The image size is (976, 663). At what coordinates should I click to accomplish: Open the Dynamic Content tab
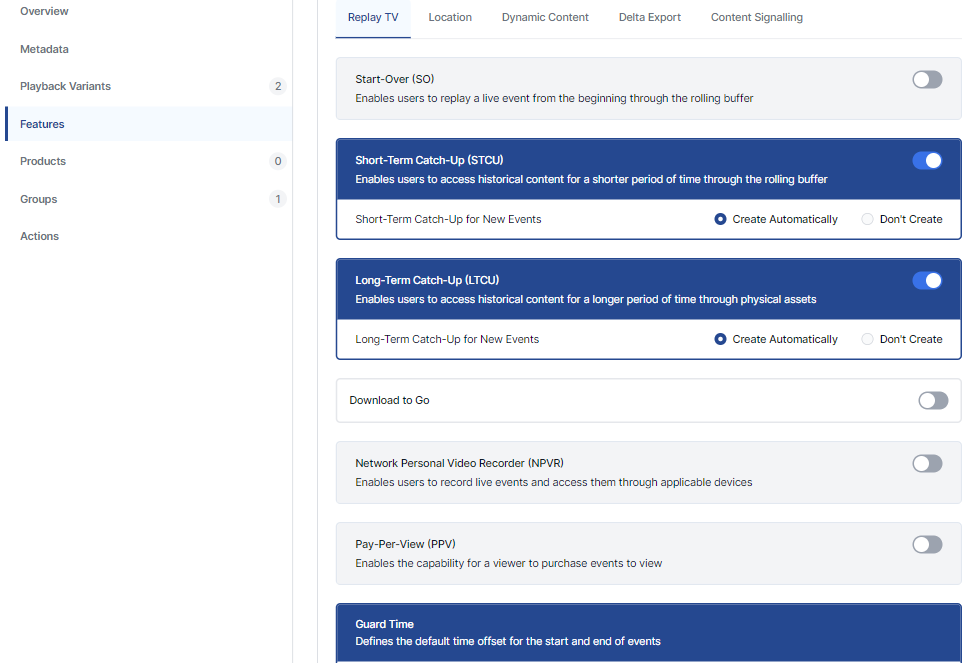[545, 17]
